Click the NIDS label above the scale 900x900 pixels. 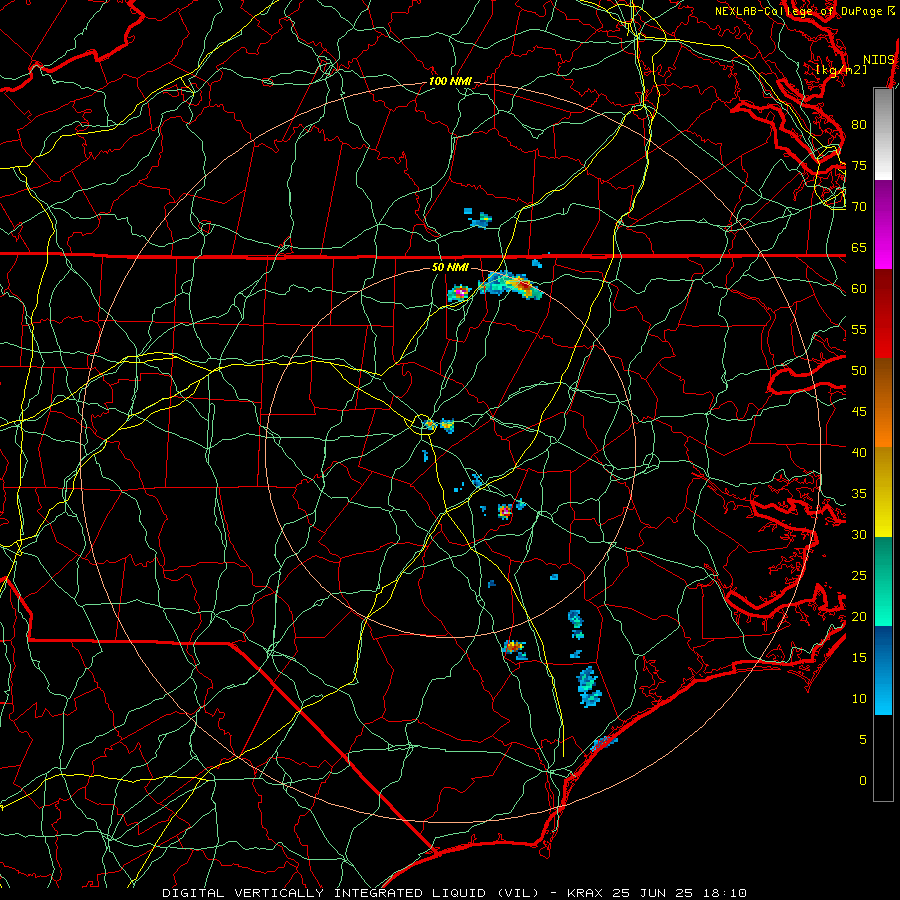pos(879,59)
